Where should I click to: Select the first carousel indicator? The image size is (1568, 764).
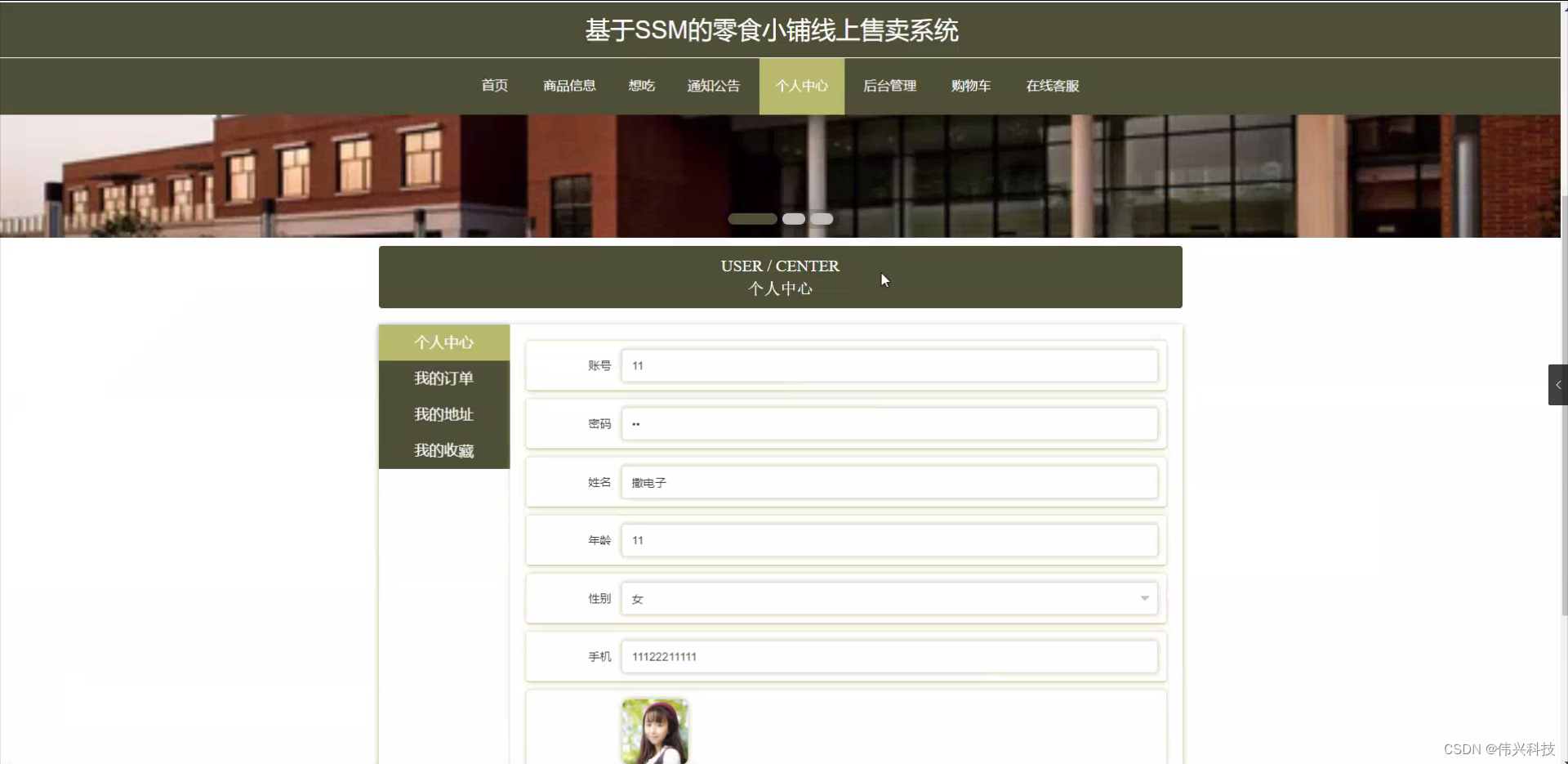(x=752, y=218)
